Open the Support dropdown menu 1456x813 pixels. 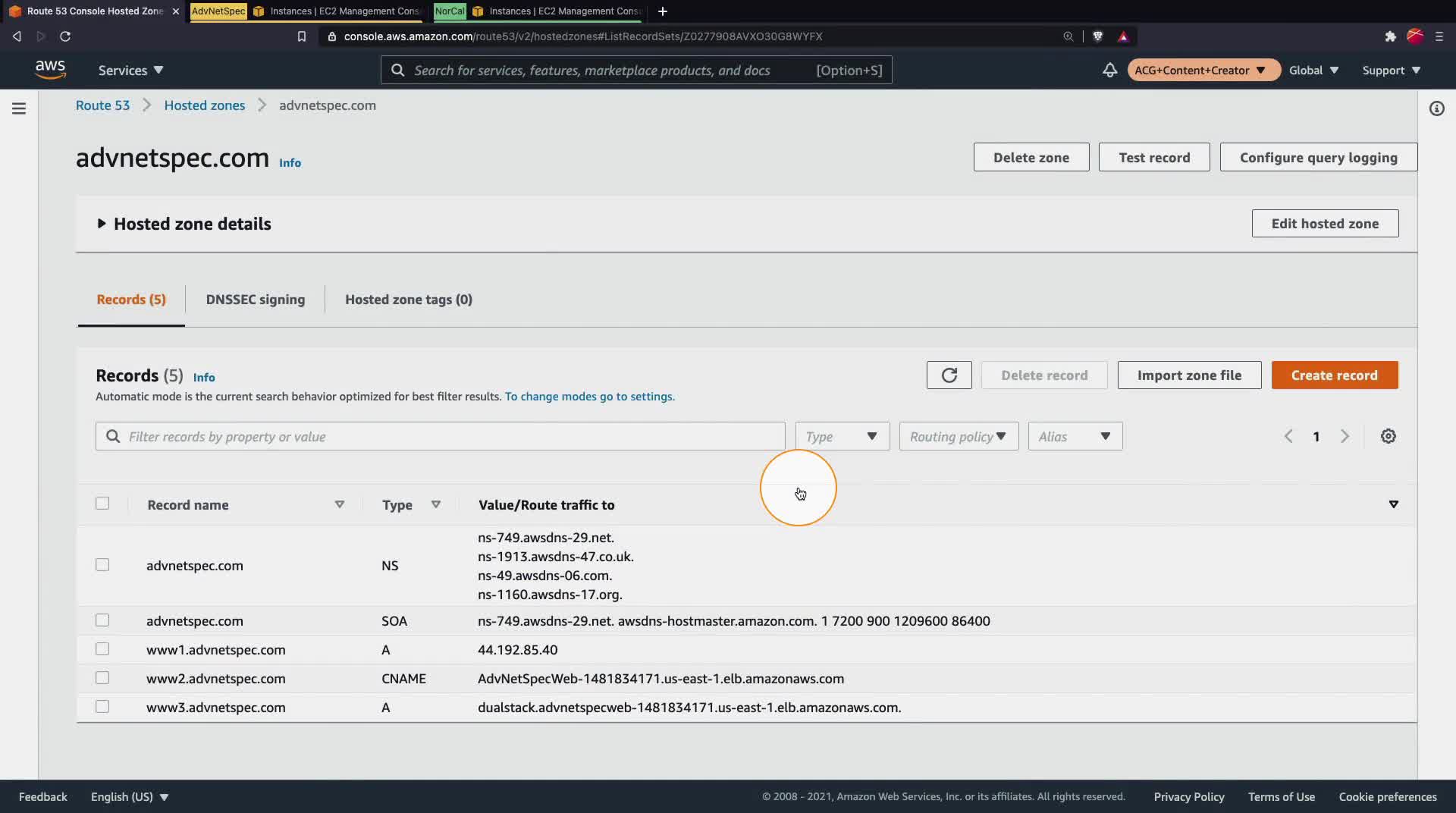(1391, 70)
